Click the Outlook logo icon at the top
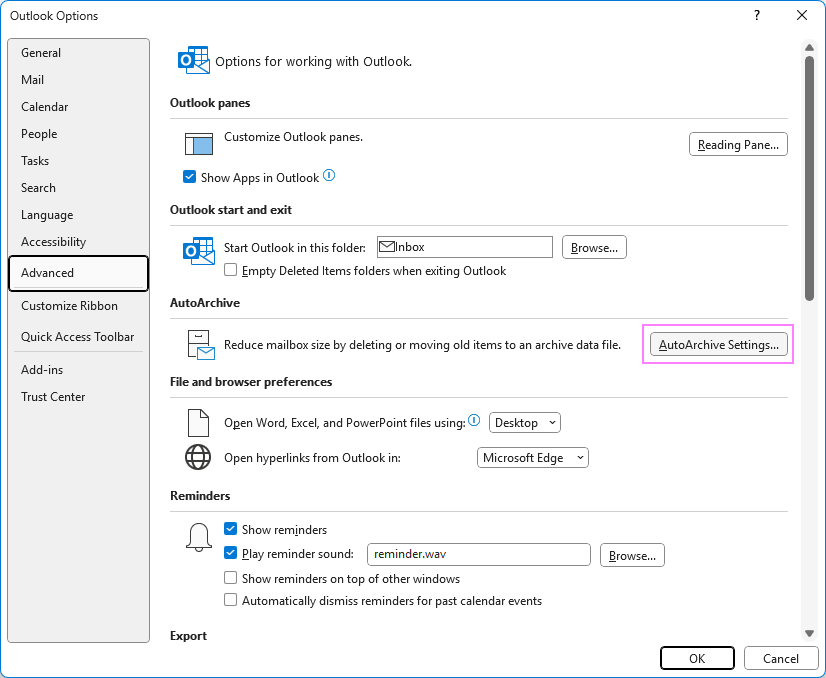826x678 pixels. coord(193,60)
